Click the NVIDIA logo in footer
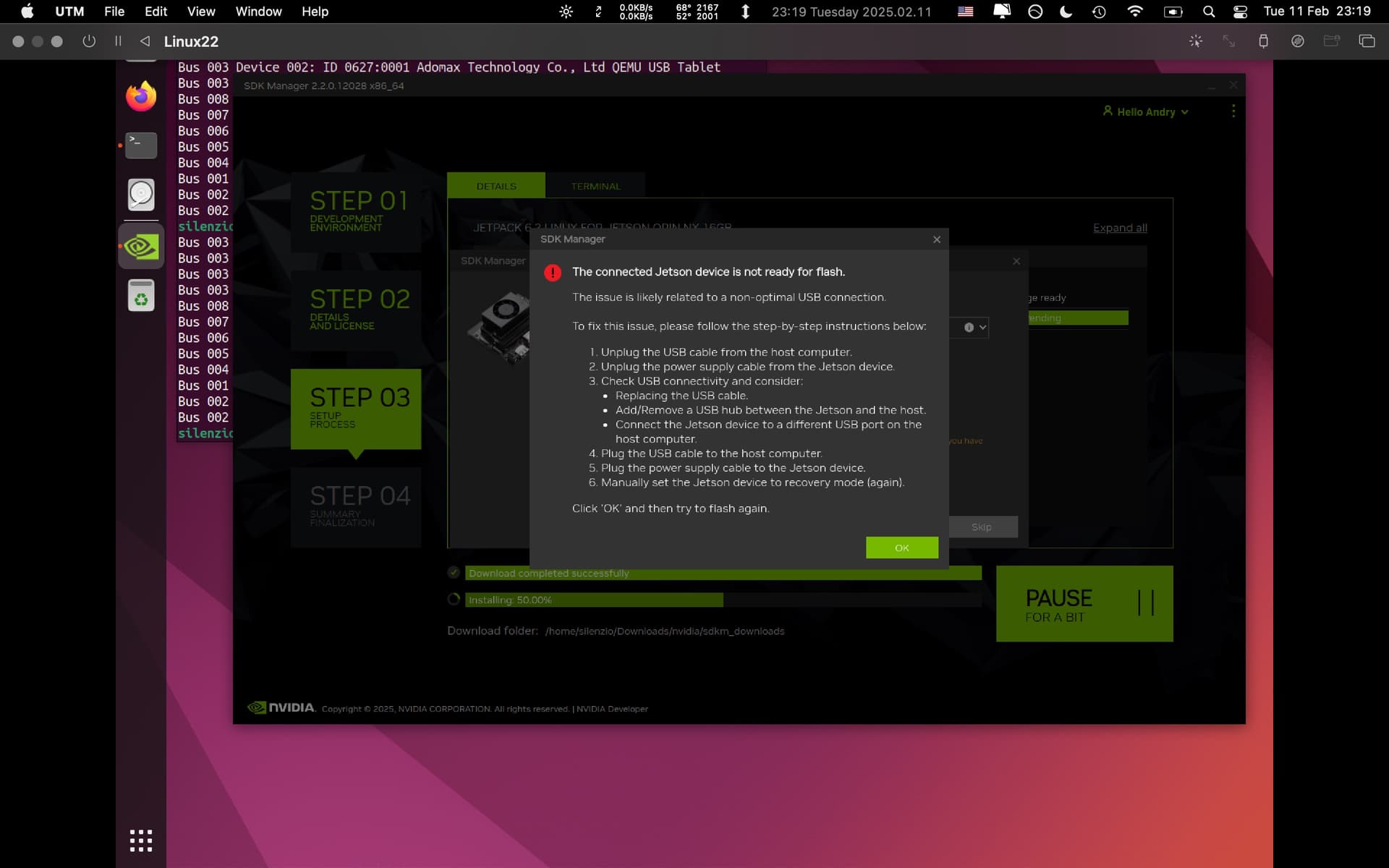 point(281,707)
